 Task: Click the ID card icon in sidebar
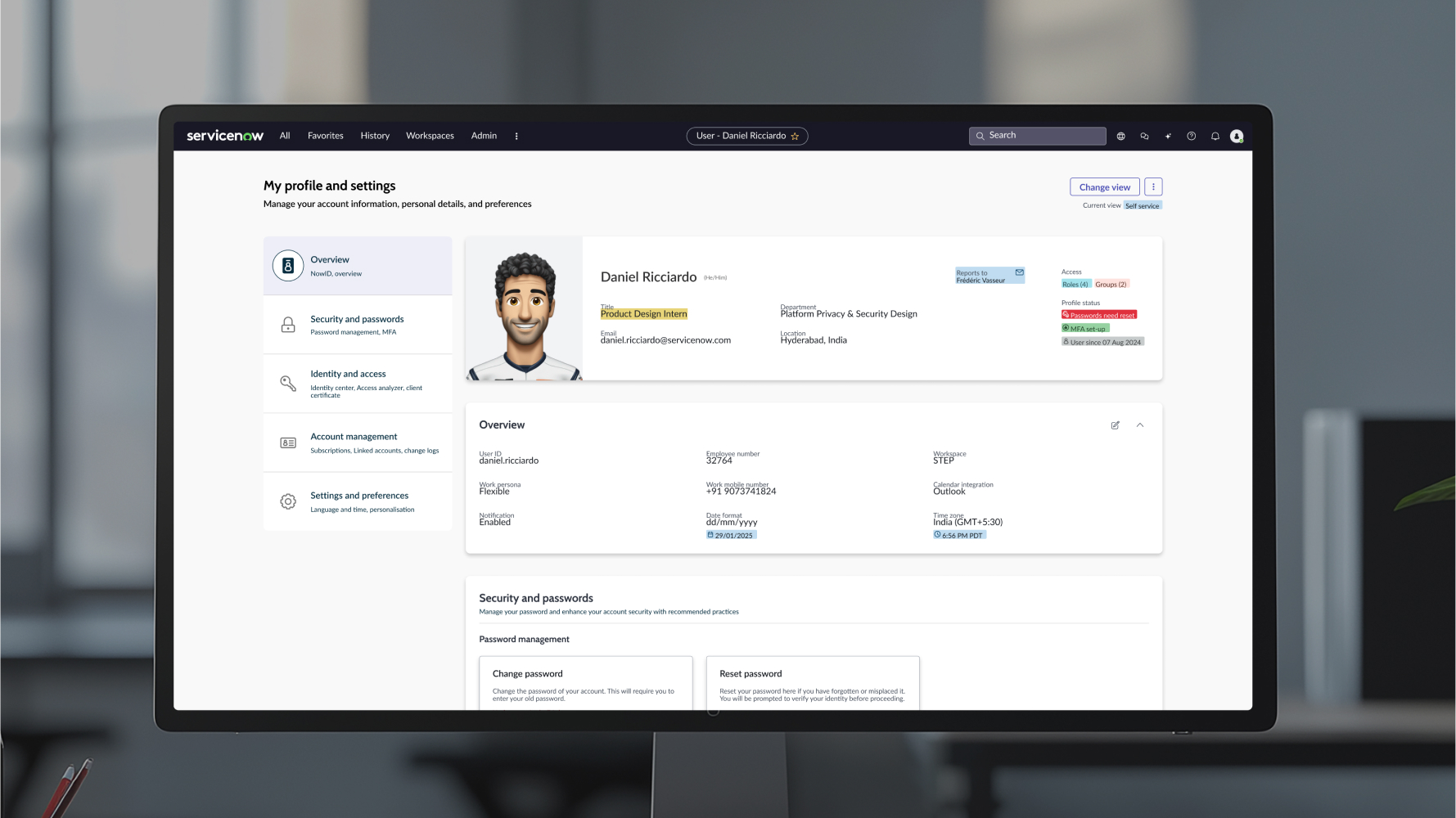coord(288,443)
